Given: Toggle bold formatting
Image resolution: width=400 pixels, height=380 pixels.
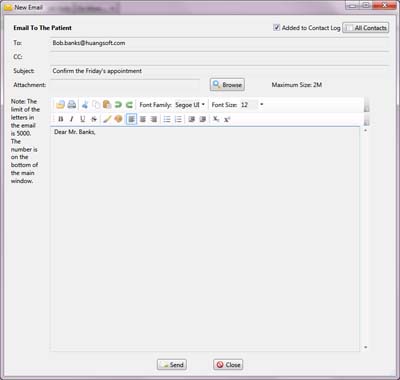Looking at the screenshot, I should (x=61, y=119).
